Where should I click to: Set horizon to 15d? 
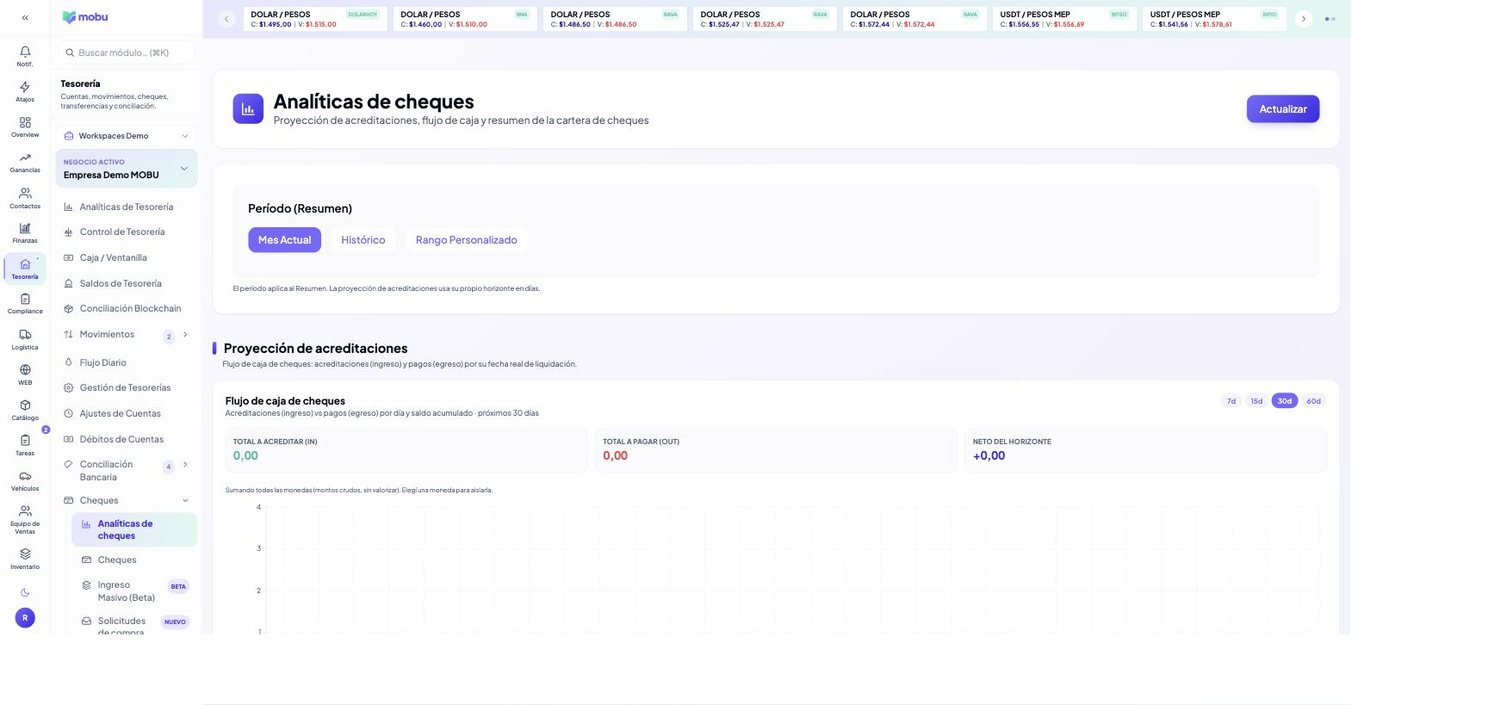click(x=1256, y=401)
